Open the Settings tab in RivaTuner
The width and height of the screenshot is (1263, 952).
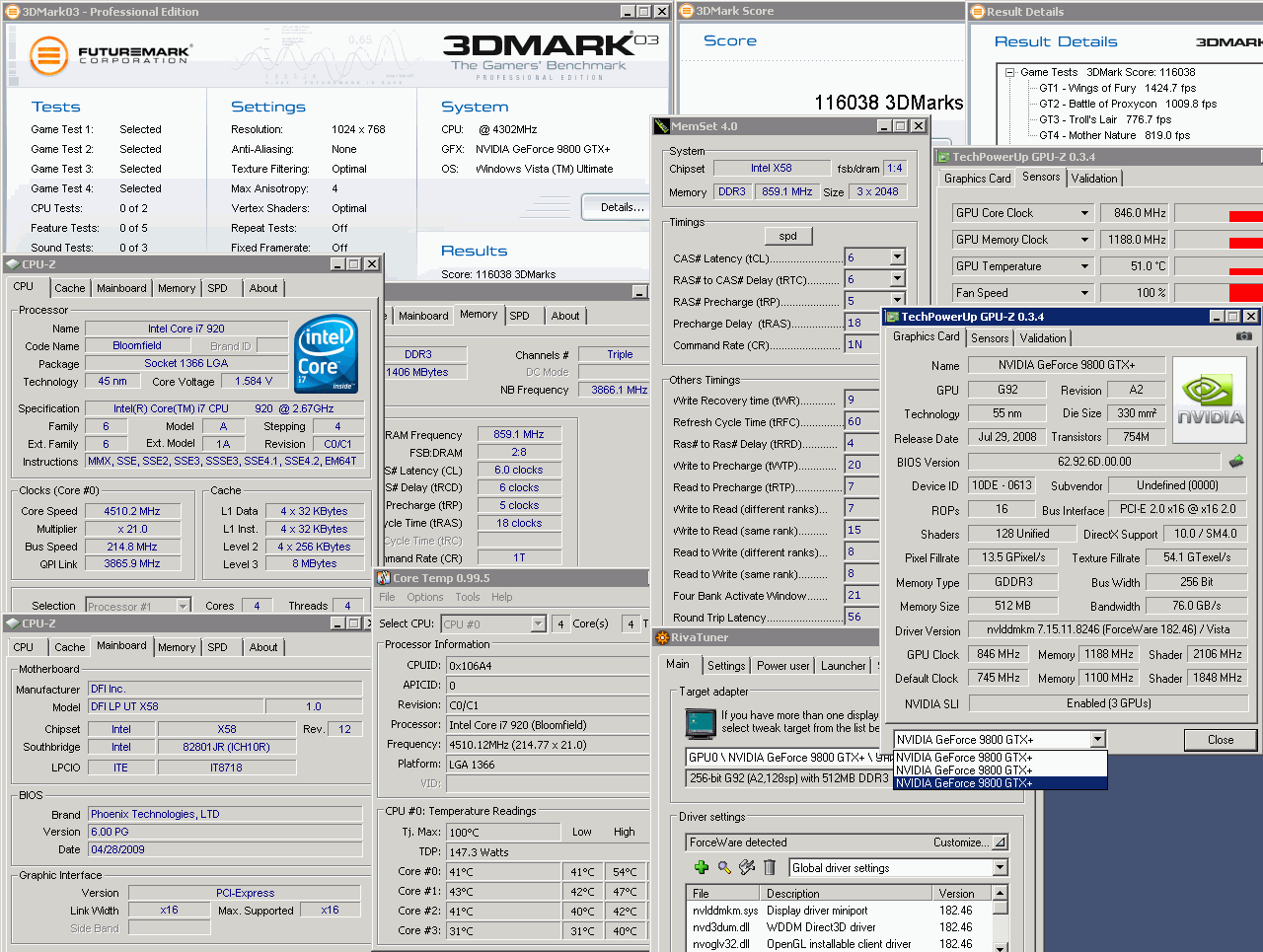click(x=726, y=666)
